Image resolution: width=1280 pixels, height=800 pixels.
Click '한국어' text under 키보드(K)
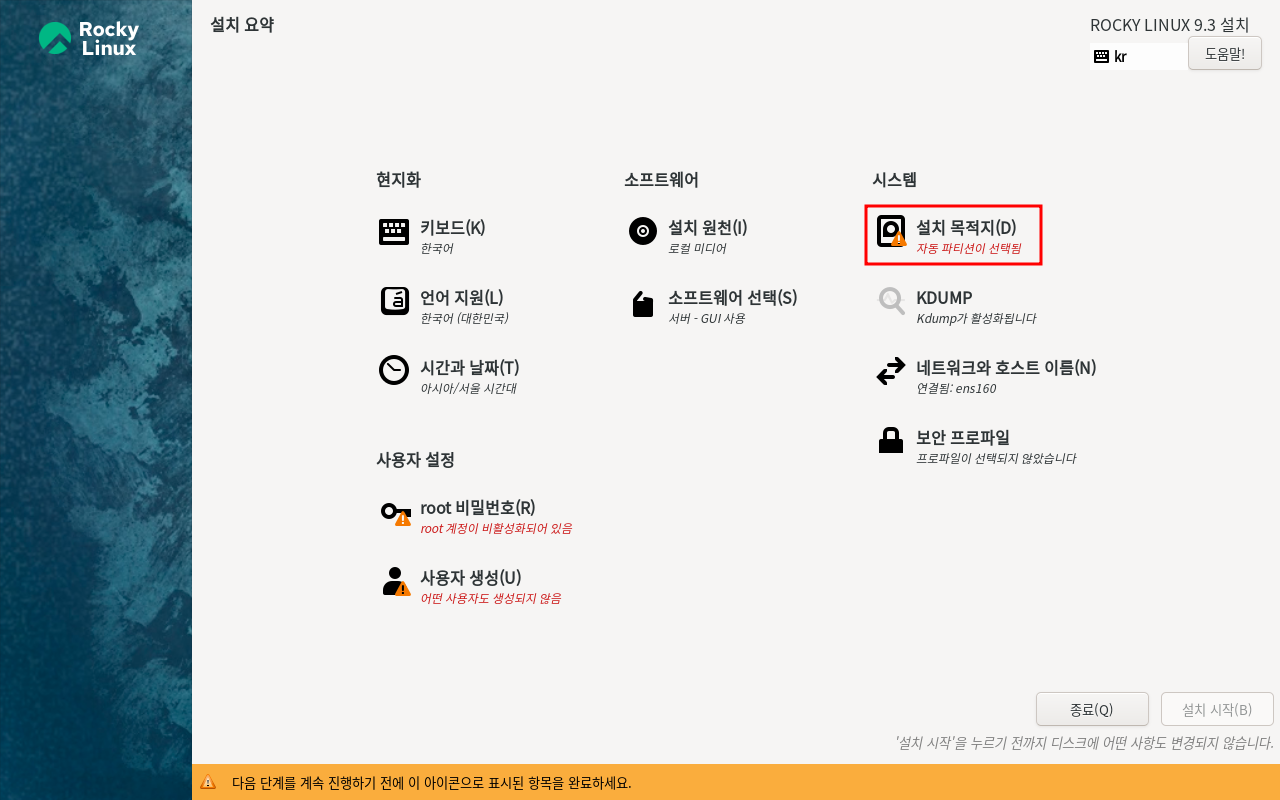pyautogui.click(x=437, y=248)
